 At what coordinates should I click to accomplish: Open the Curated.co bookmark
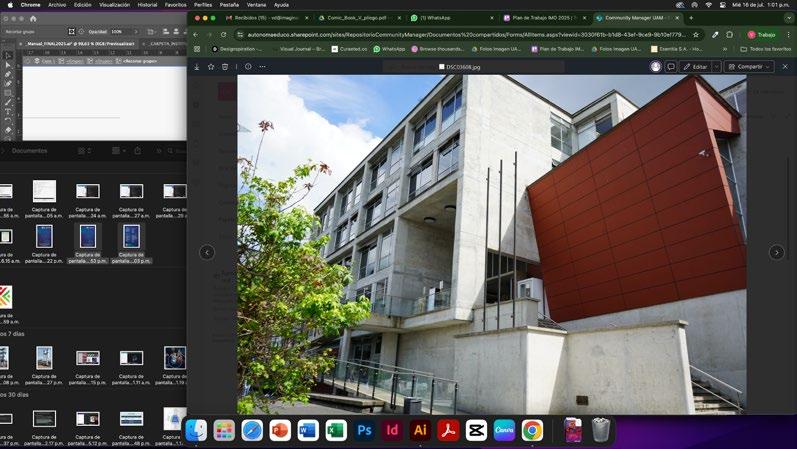(x=349, y=49)
